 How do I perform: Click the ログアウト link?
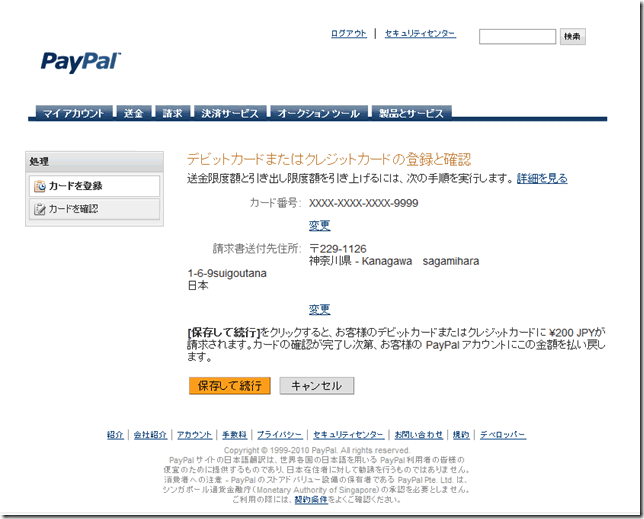(349, 34)
